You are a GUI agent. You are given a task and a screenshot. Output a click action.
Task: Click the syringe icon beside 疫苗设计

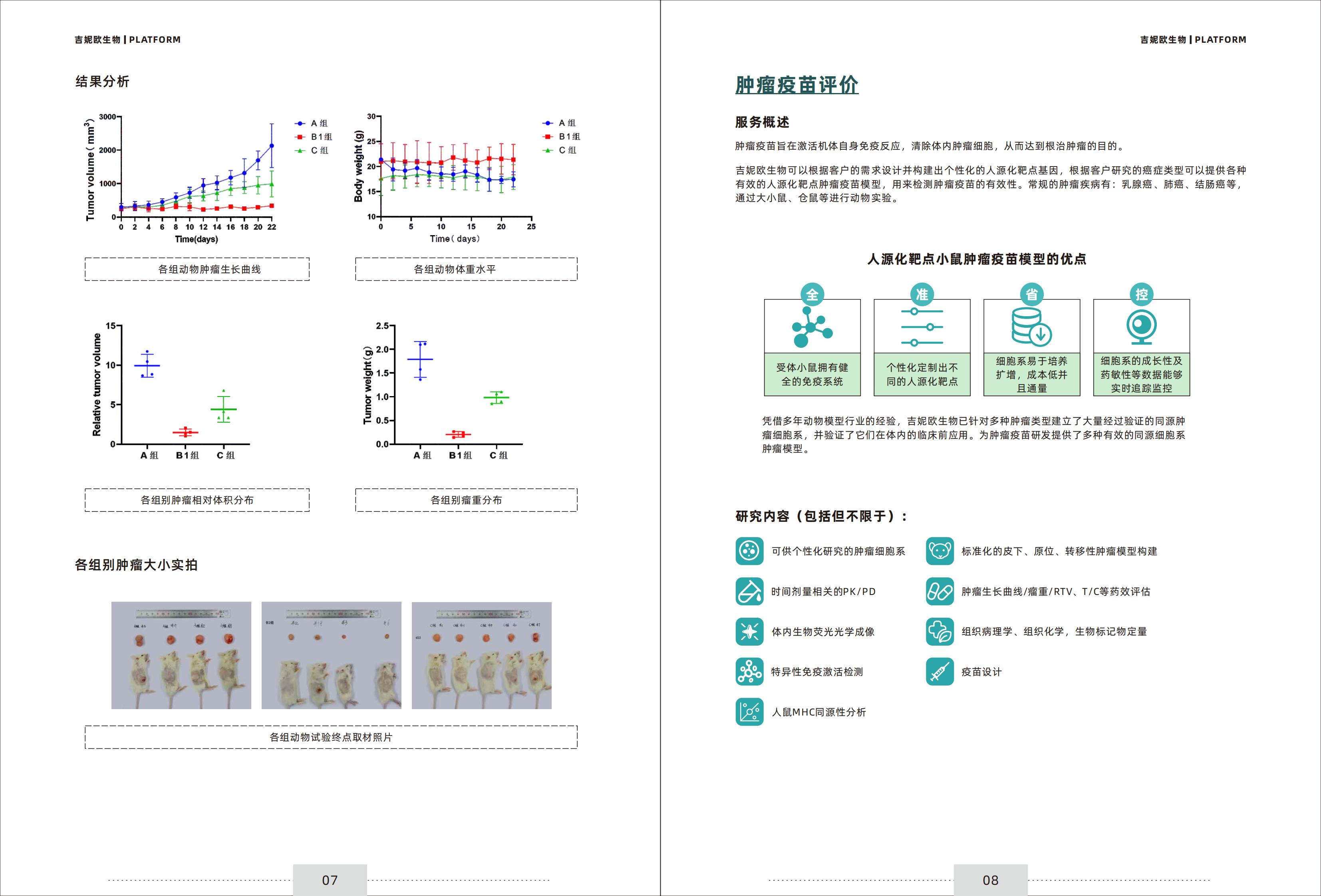(940, 672)
